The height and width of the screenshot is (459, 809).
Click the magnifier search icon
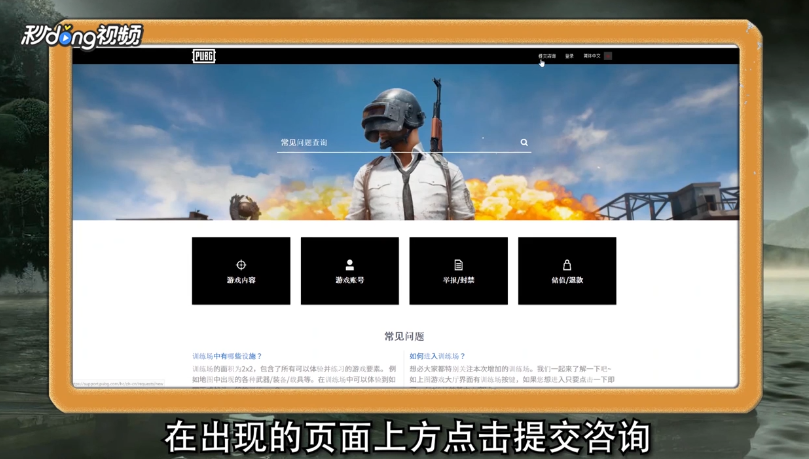(x=524, y=142)
